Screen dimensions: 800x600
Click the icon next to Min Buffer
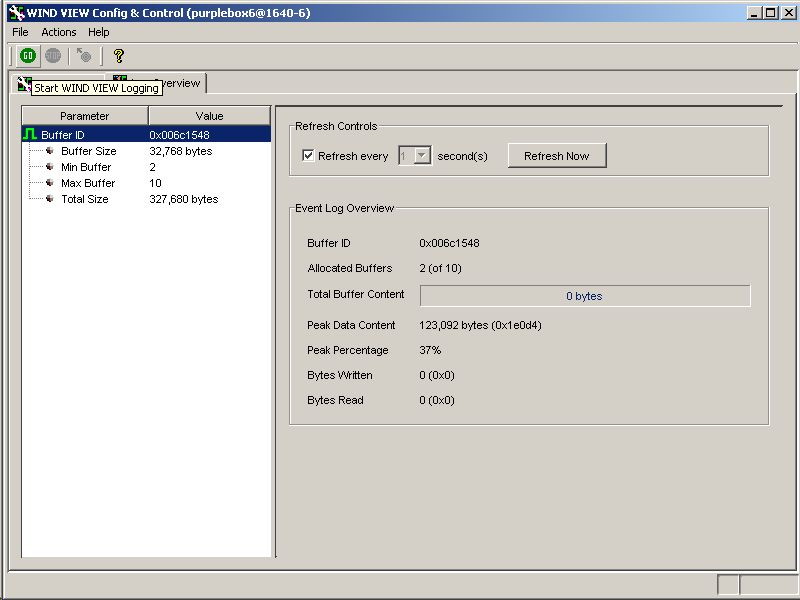pyautogui.click(x=49, y=167)
